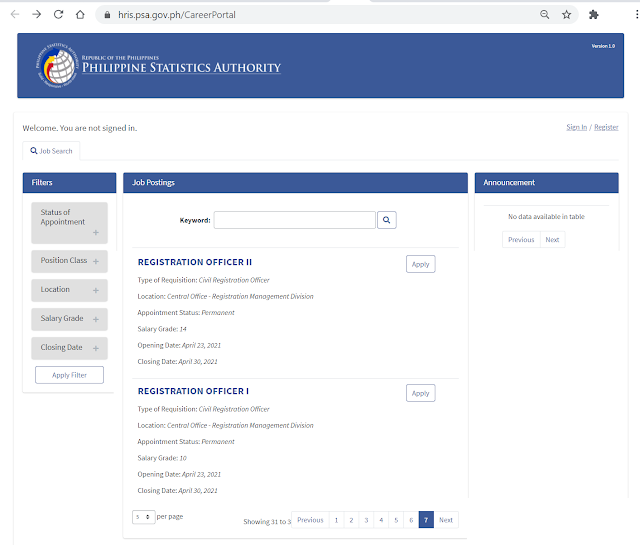Open the Registration Officer II posting title

tap(195, 262)
